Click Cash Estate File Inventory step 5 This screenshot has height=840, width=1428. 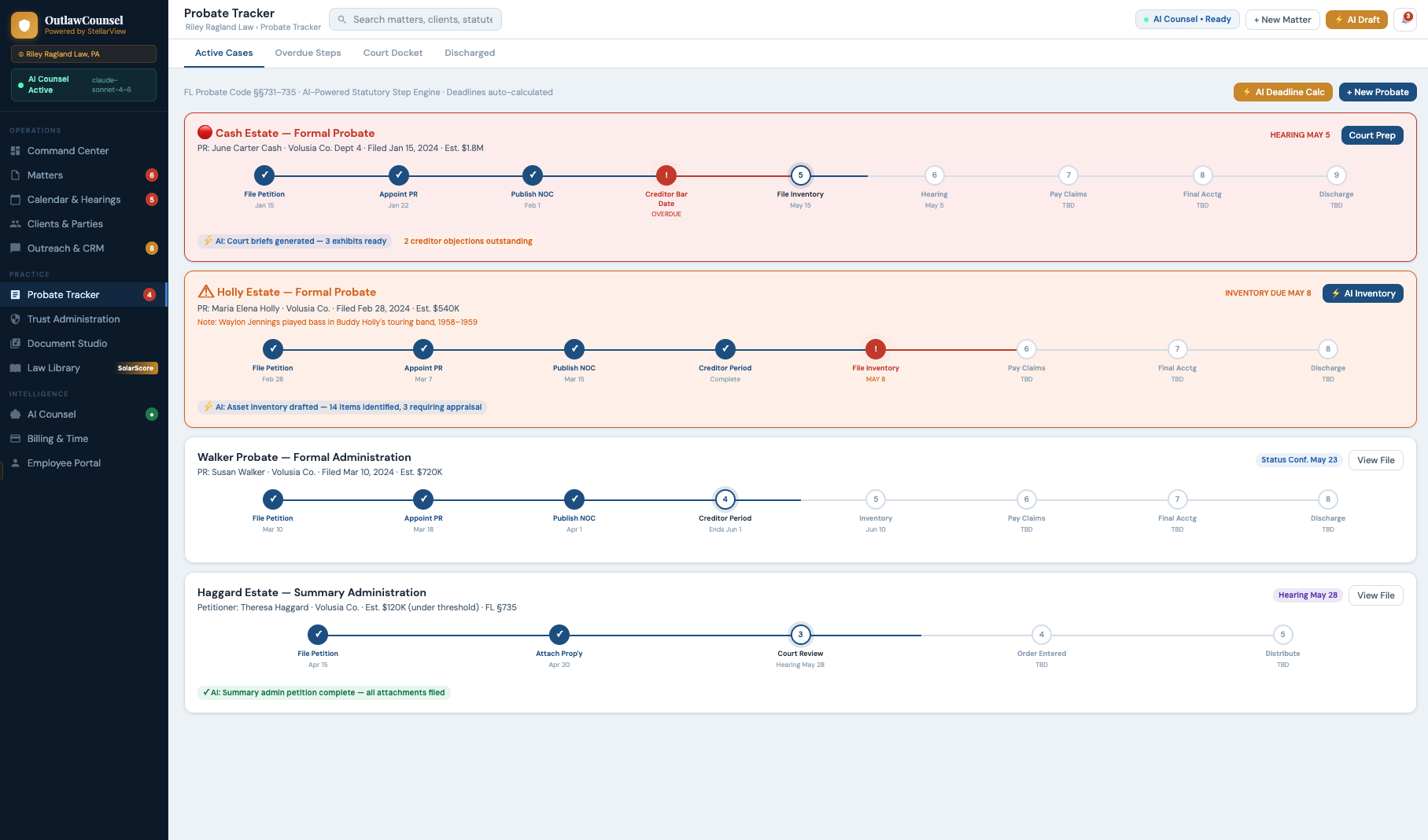[x=800, y=175]
